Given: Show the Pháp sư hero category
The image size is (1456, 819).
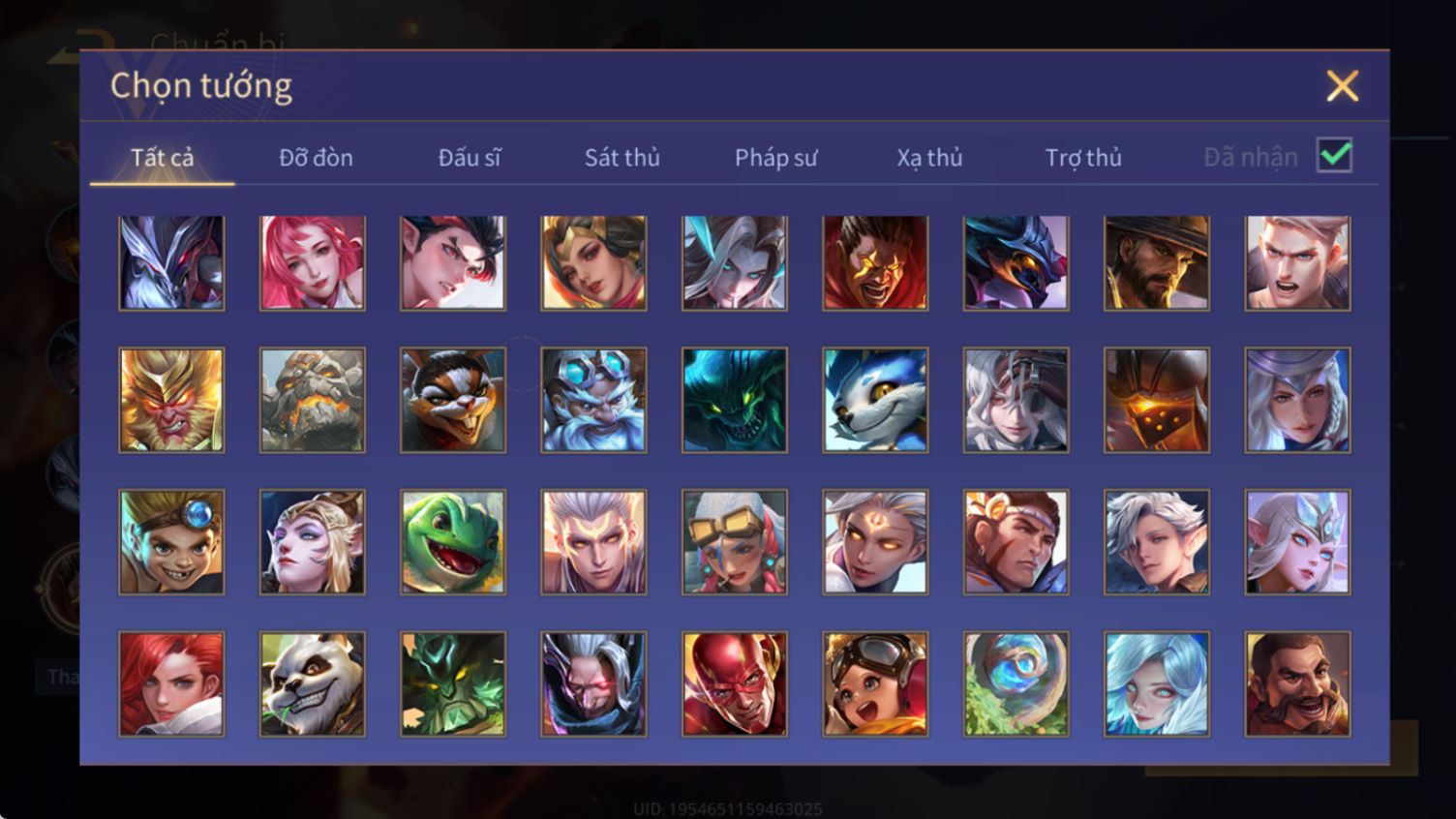Looking at the screenshot, I should click(776, 158).
